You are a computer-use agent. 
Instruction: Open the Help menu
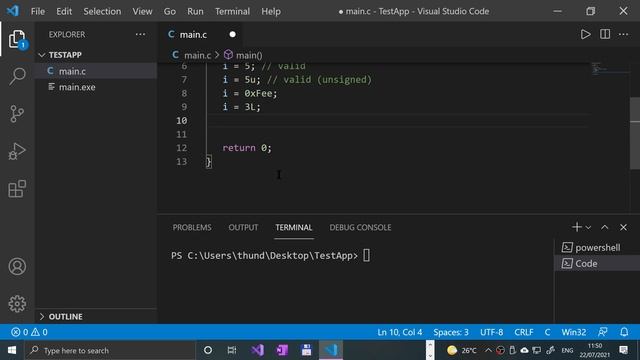(271, 11)
